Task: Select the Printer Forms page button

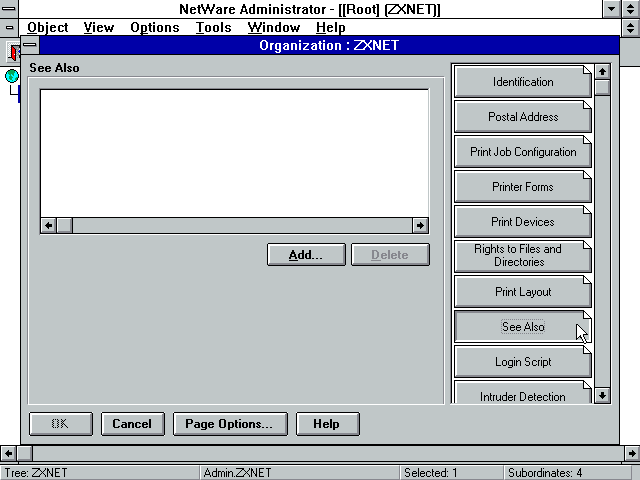Action: 522,187
